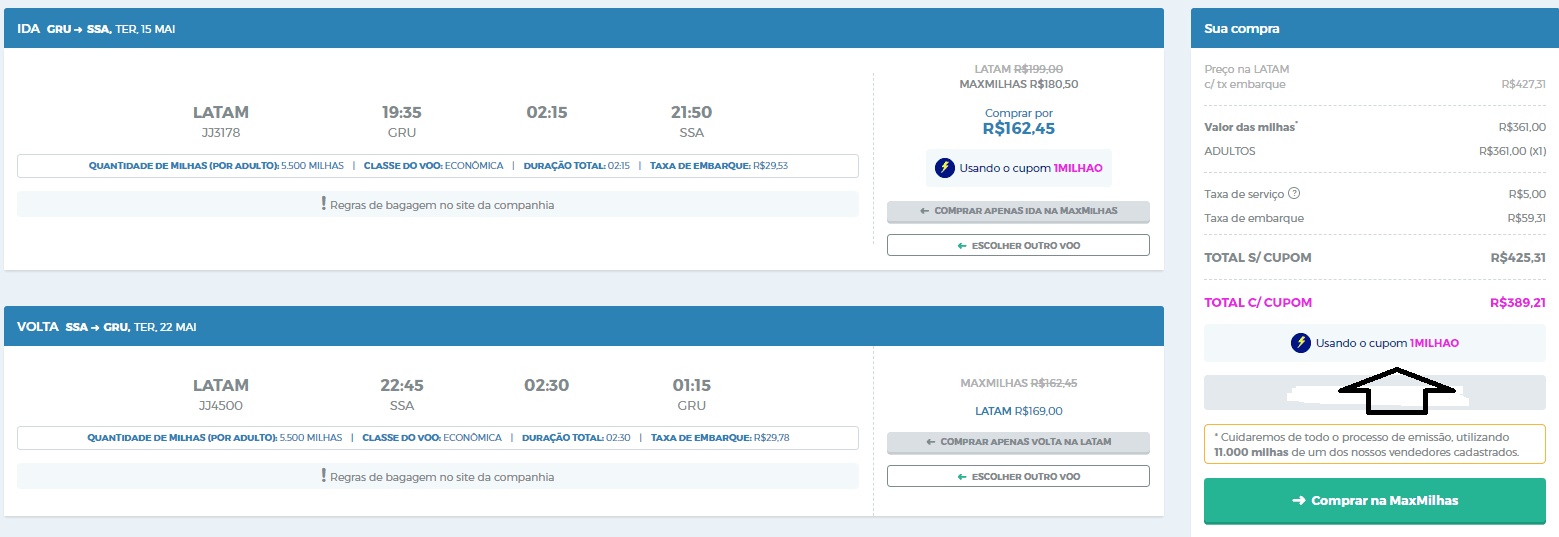Click the lightning coupon icon in purchase summary
The height and width of the screenshot is (537, 1559).
pyautogui.click(x=1301, y=343)
